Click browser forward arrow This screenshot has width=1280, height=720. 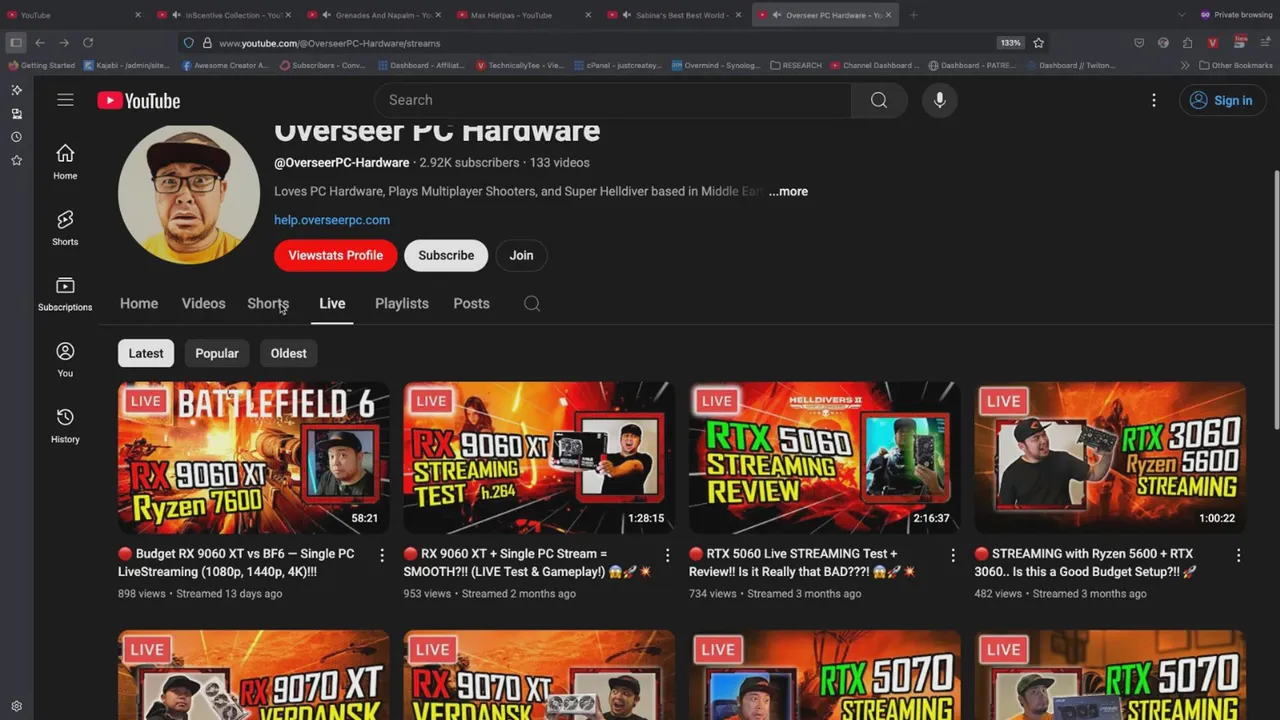64,43
